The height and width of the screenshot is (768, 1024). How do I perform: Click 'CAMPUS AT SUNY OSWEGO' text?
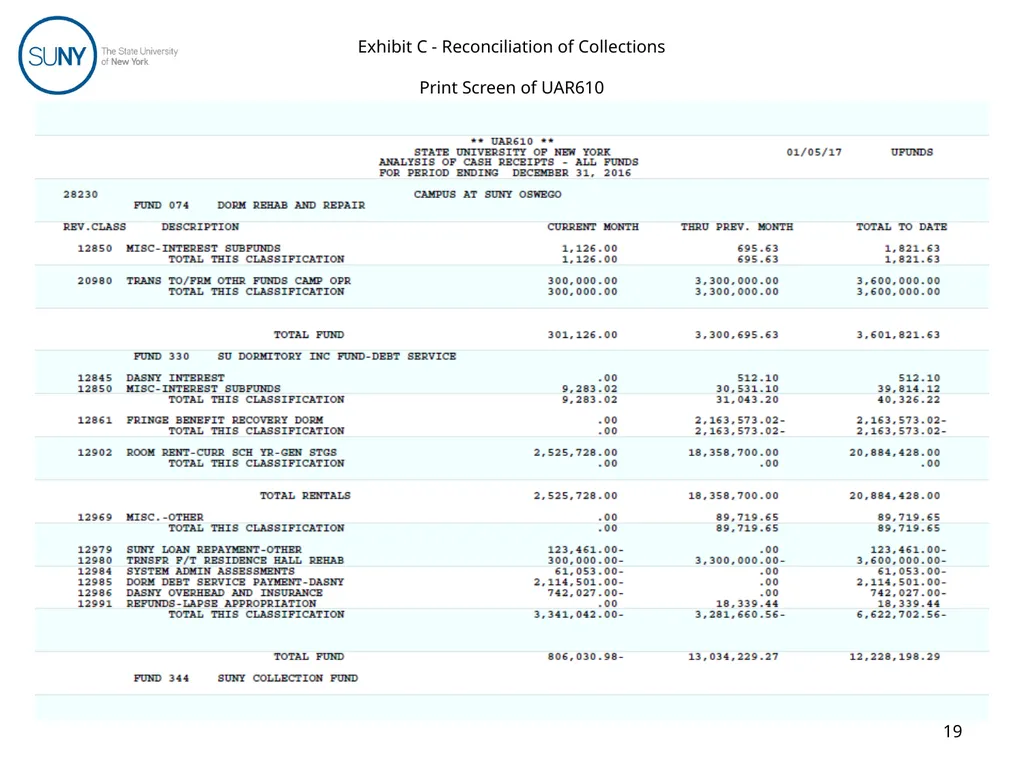coord(487,195)
